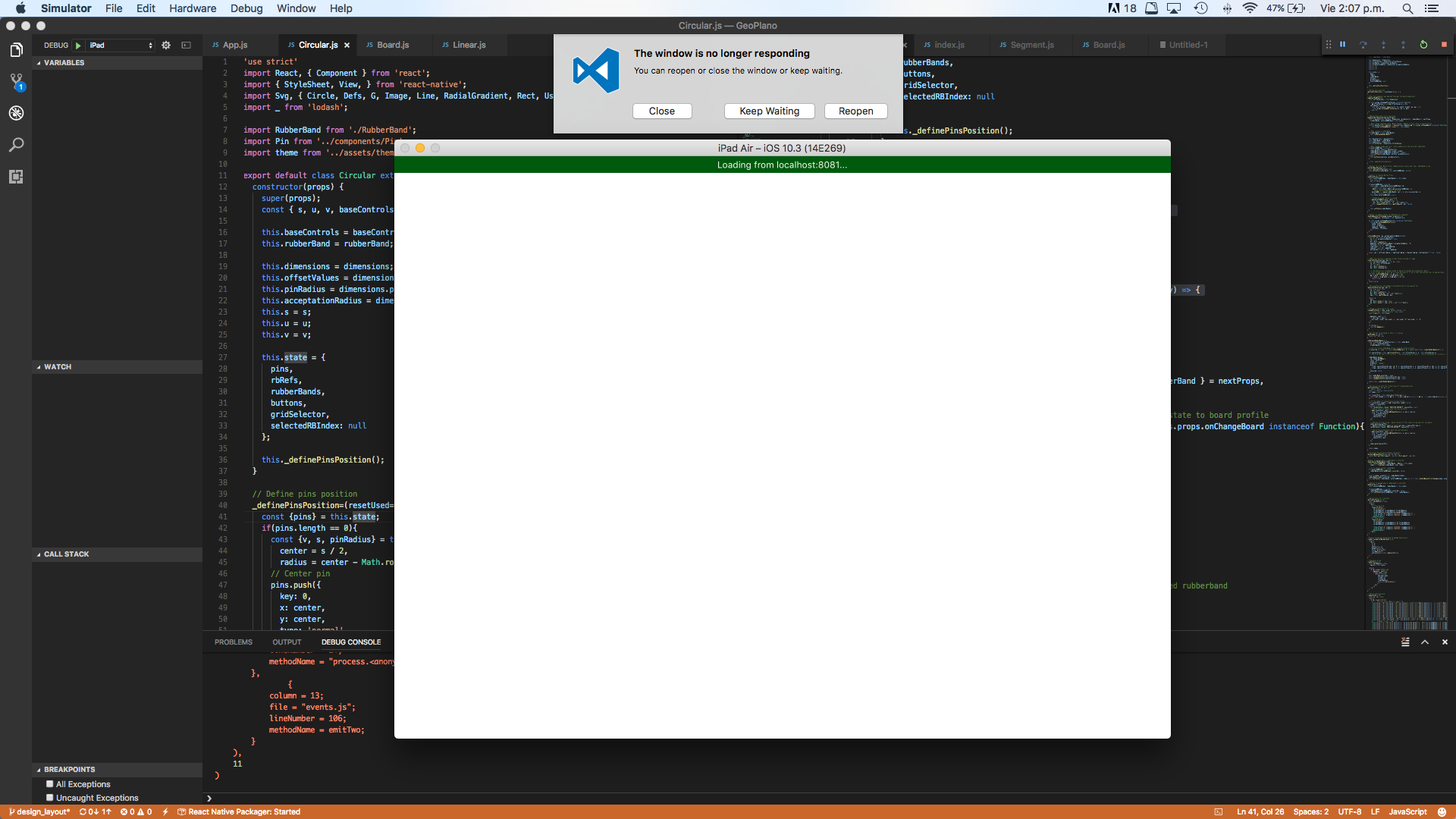Collapse the VARIABLES section
The width and height of the screenshot is (1456, 819).
tap(63, 63)
